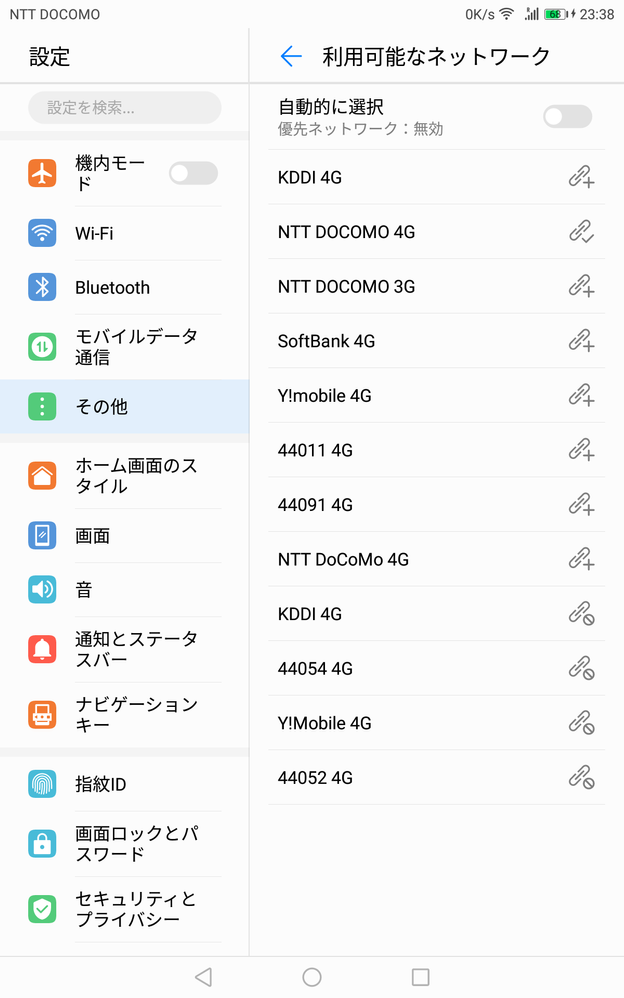The width and height of the screenshot is (624, 998).
Task: Open ホーム画面のスタイル via the home icon
Action: point(42,475)
